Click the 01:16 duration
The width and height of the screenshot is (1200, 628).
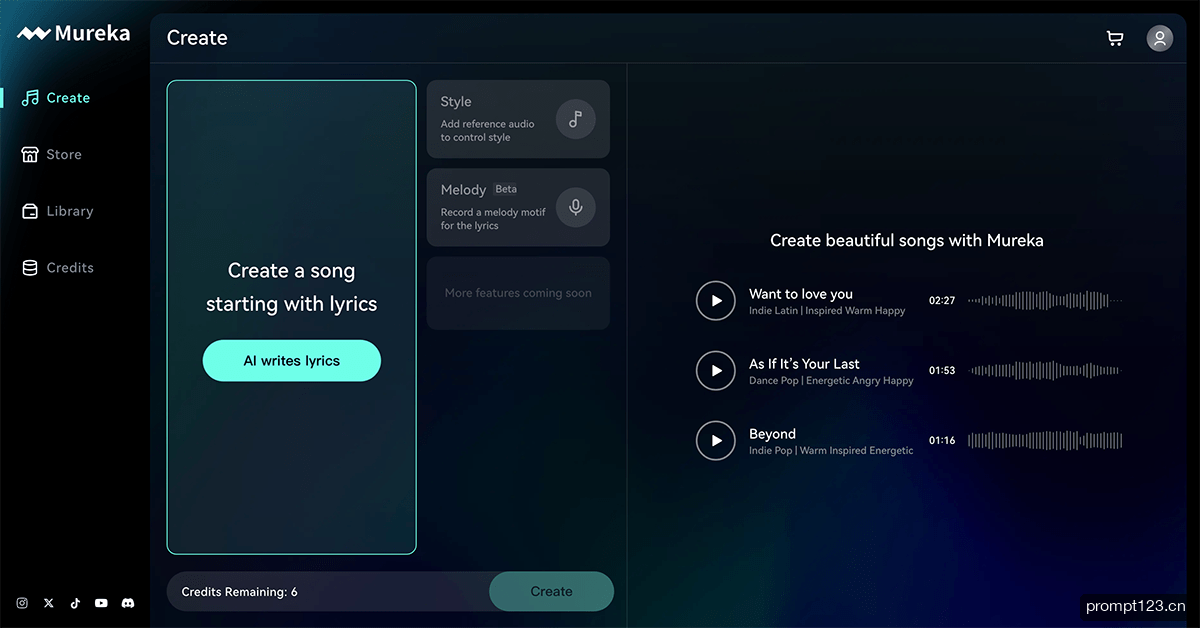[942, 441]
